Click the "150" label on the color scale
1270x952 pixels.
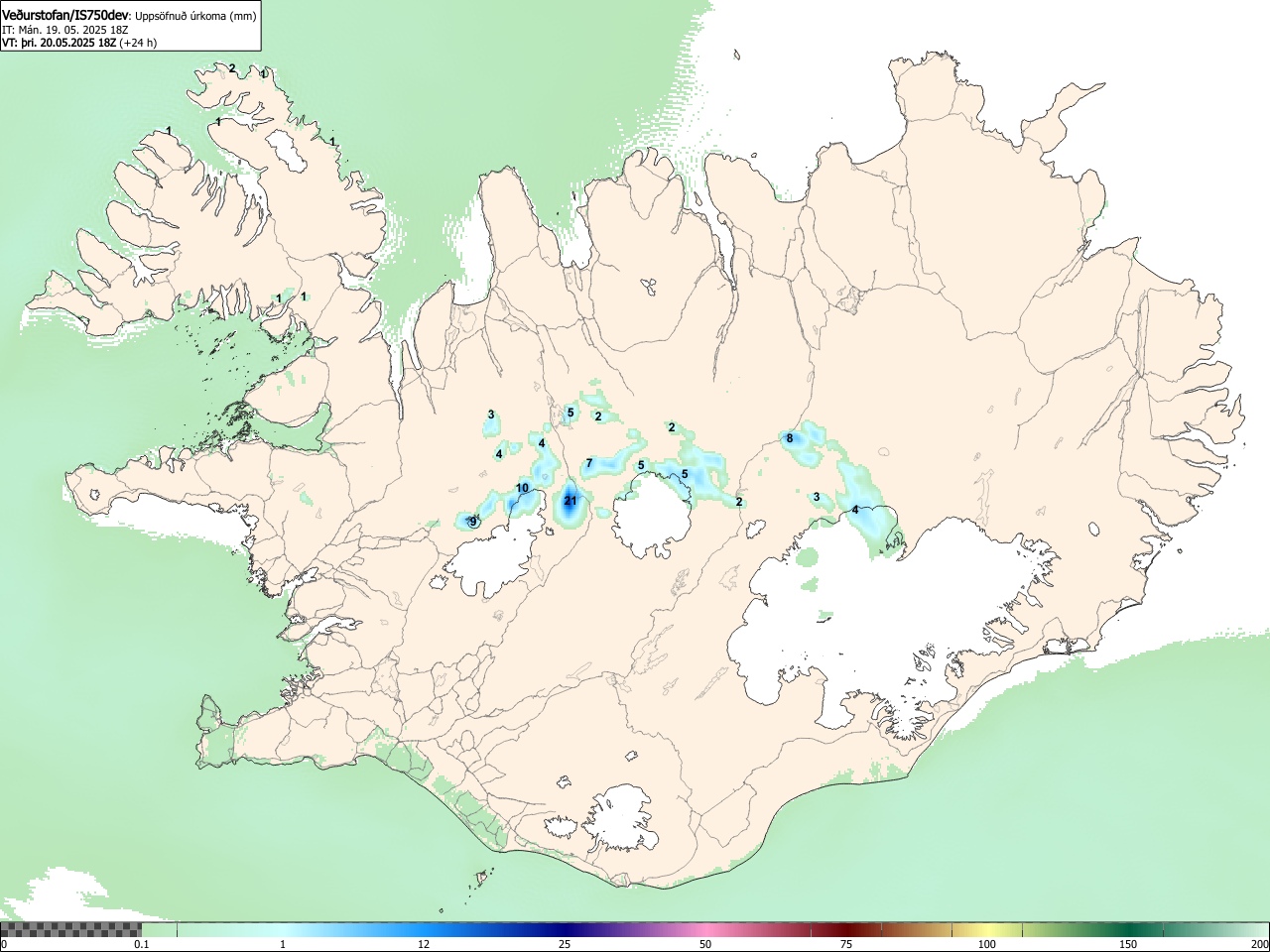[x=1128, y=944]
